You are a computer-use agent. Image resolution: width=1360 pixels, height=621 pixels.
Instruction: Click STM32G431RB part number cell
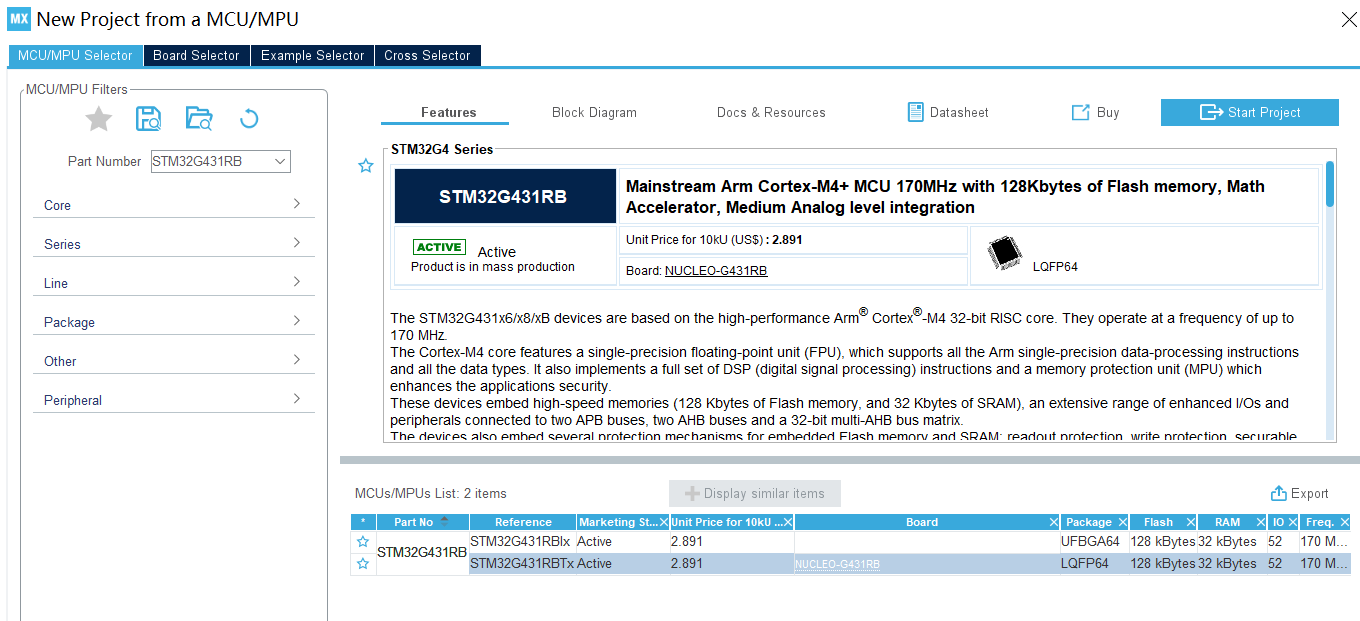point(422,552)
